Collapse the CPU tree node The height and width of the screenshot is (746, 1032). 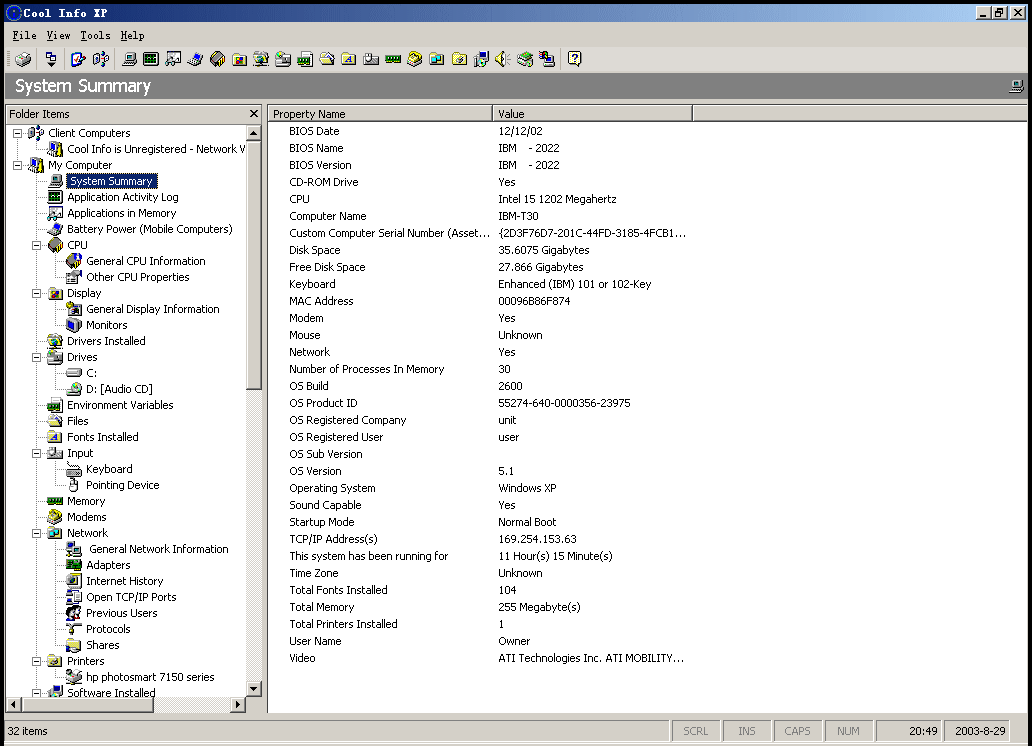click(37, 245)
